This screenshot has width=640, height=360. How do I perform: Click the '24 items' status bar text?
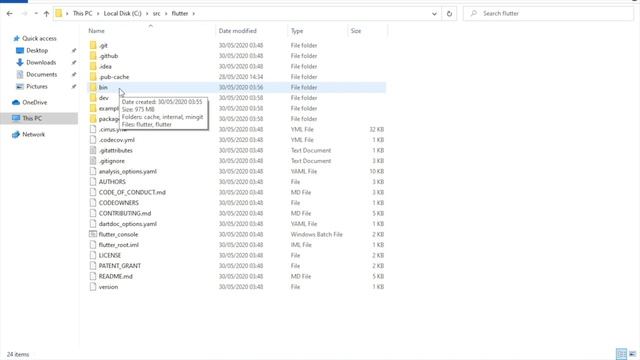point(18,354)
